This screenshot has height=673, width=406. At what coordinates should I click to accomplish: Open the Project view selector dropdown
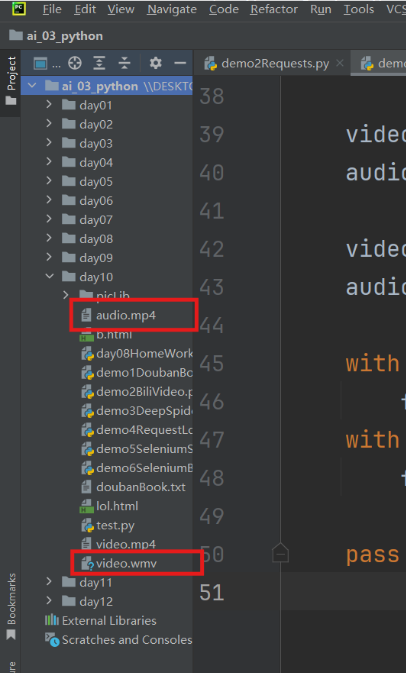[47, 64]
